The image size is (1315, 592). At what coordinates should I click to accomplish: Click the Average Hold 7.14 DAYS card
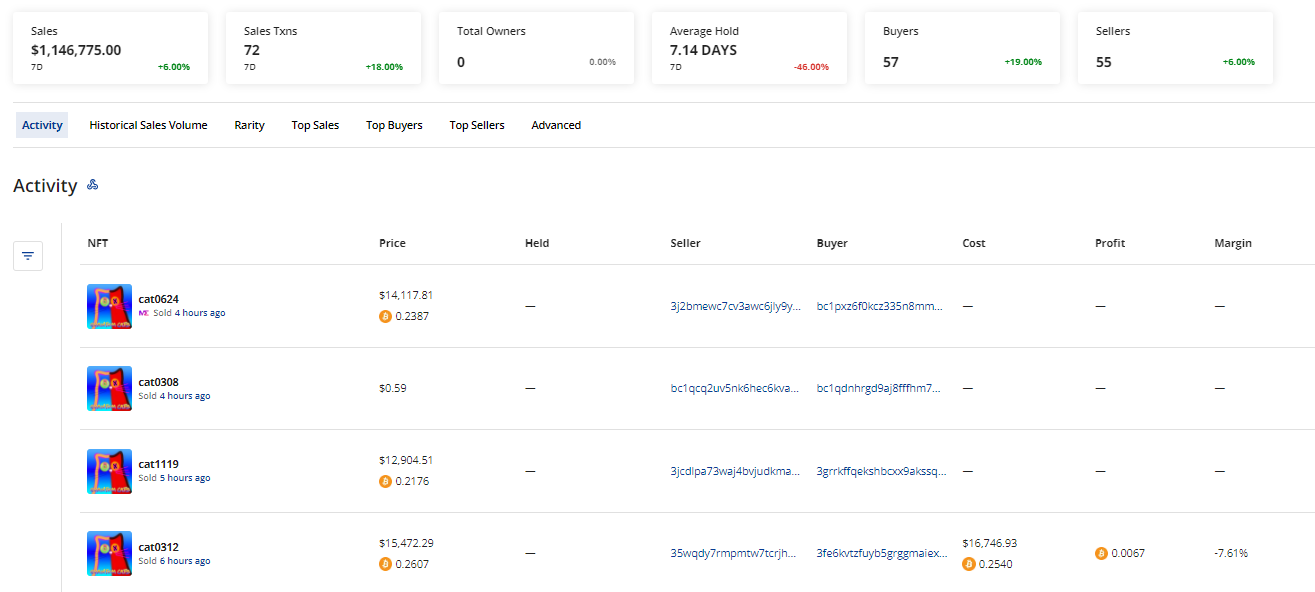(749, 48)
